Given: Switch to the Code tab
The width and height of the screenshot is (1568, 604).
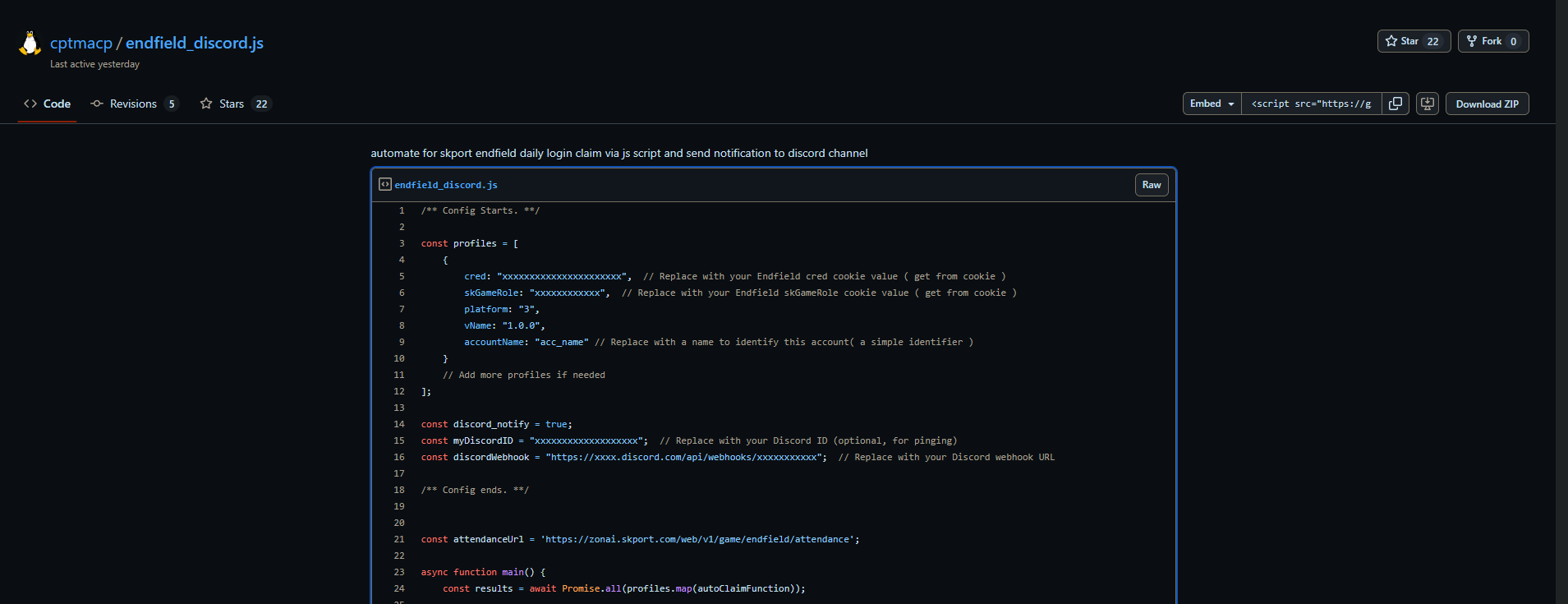Looking at the screenshot, I should (48, 104).
